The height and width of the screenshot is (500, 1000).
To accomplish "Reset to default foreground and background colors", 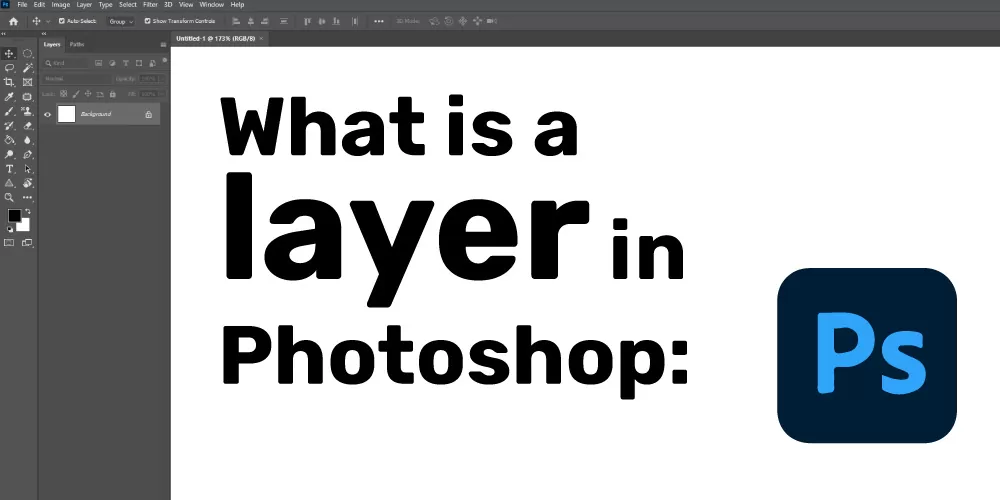I will (10, 228).
